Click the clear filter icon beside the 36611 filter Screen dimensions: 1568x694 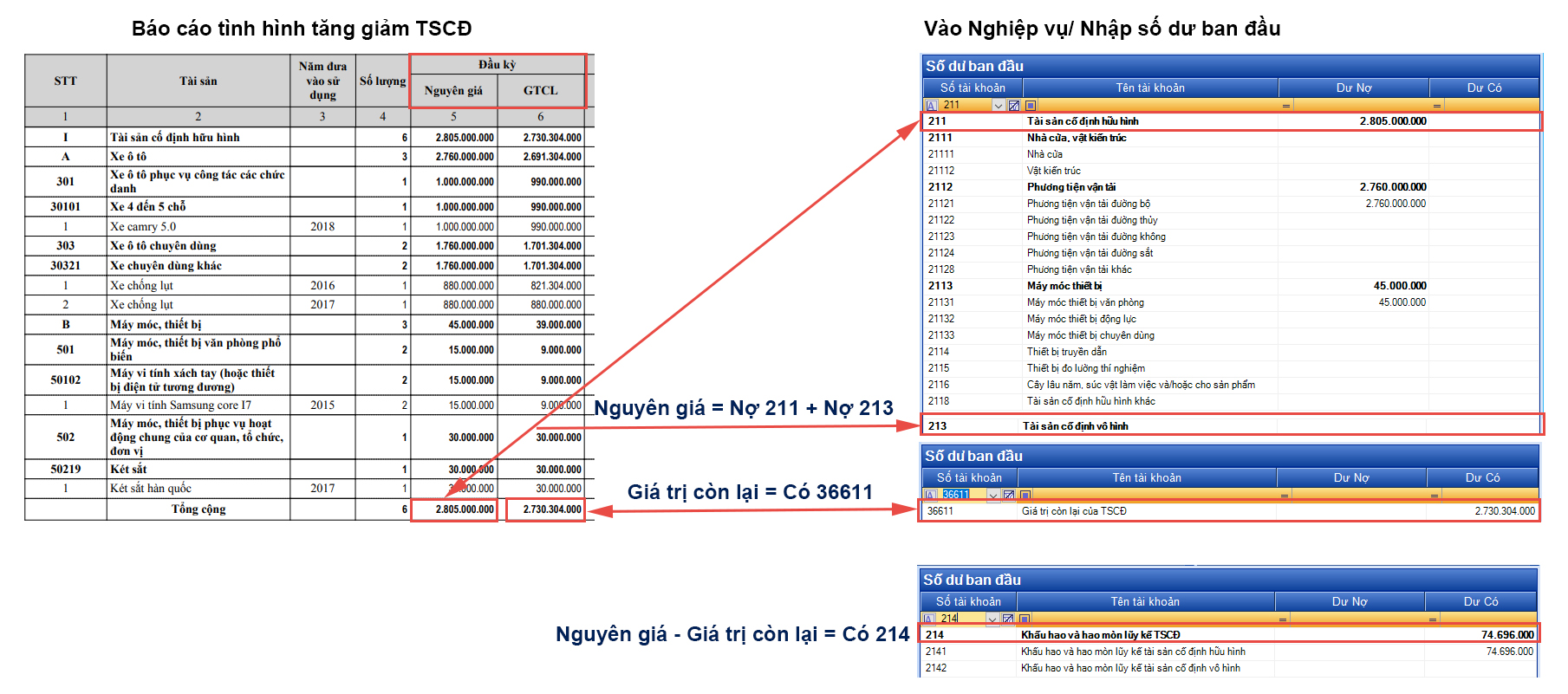[1008, 495]
